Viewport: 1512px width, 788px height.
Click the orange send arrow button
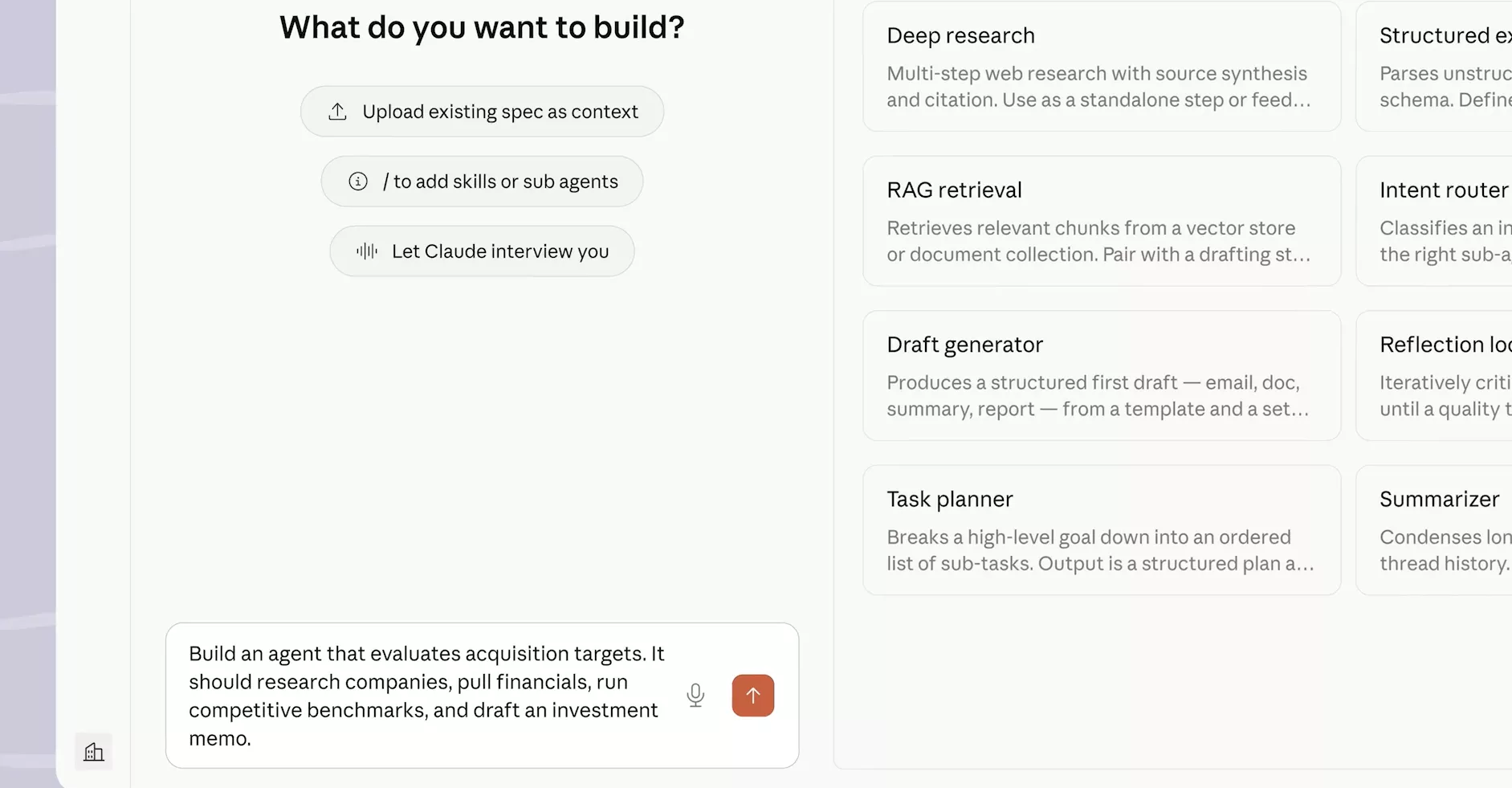click(752, 696)
